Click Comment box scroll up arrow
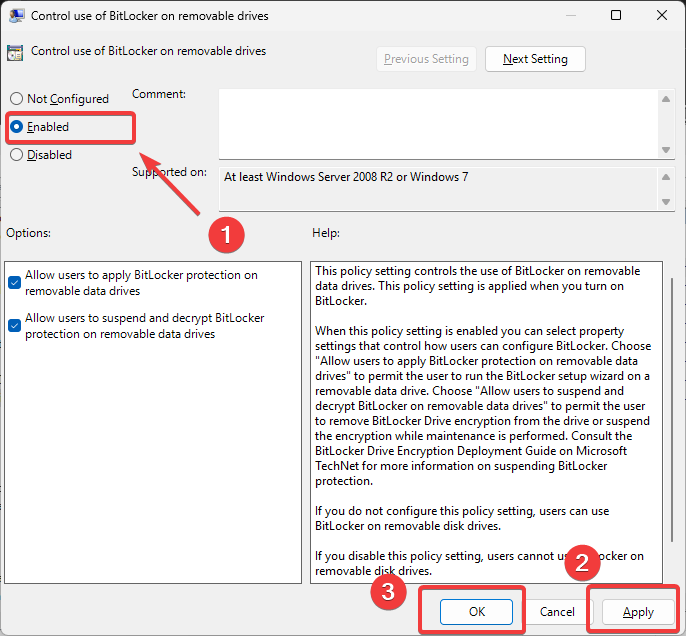The height and width of the screenshot is (636, 686). pyautogui.click(x=666, y=99)
